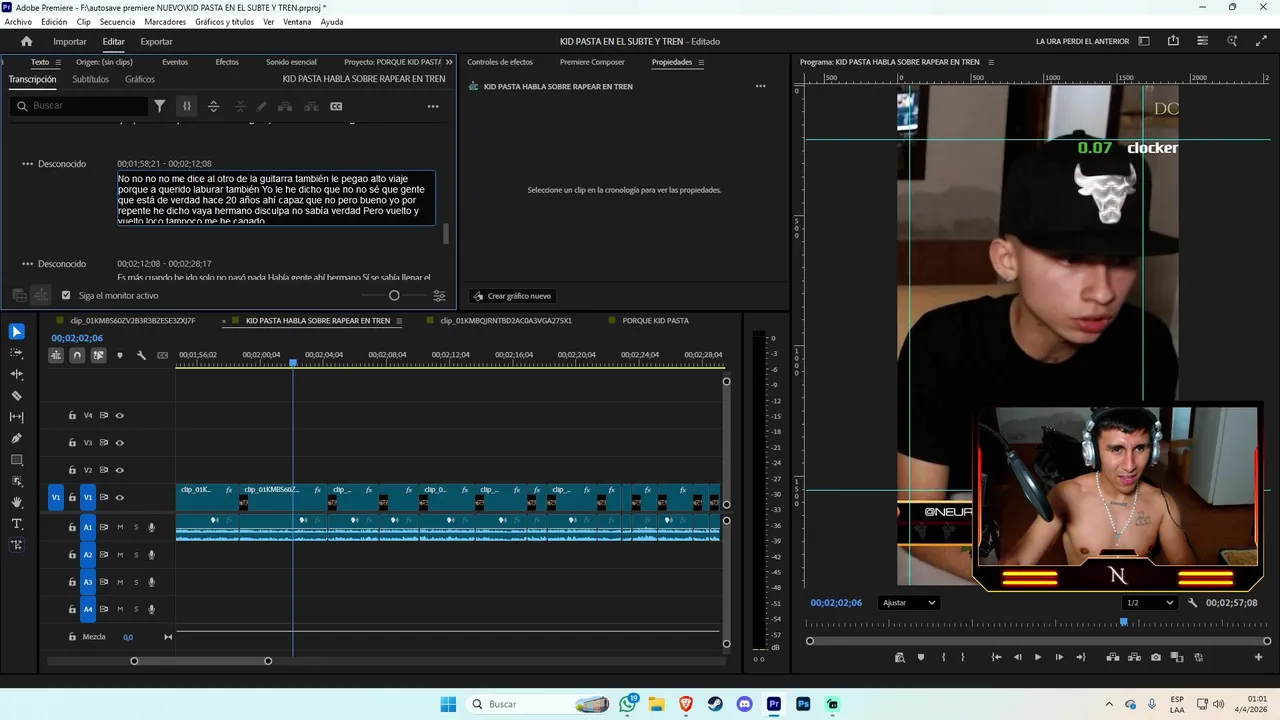Screen dimensions: 1280x720
Task: Click Export Frame camera icon
Action: pos(1156,657)
